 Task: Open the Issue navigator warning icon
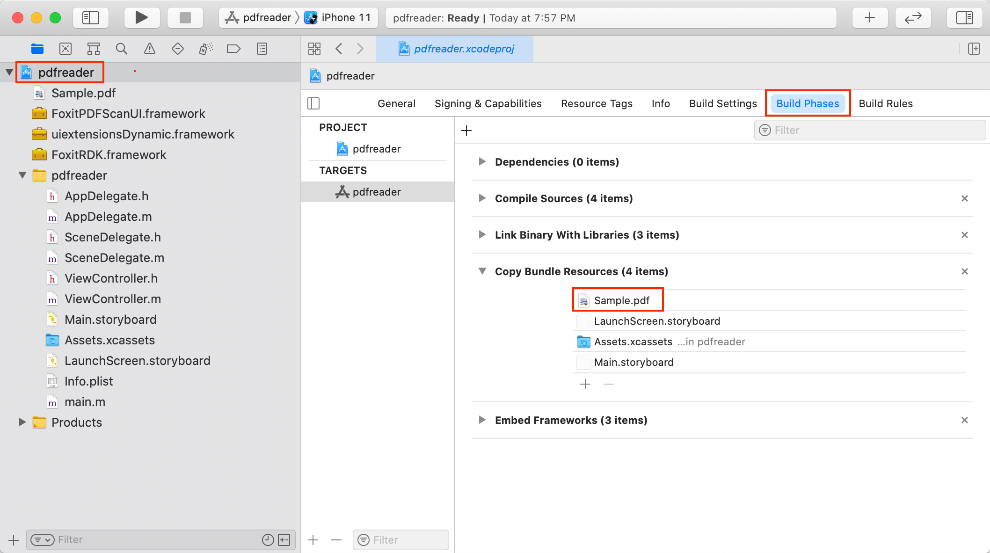[x=149, y=48]
